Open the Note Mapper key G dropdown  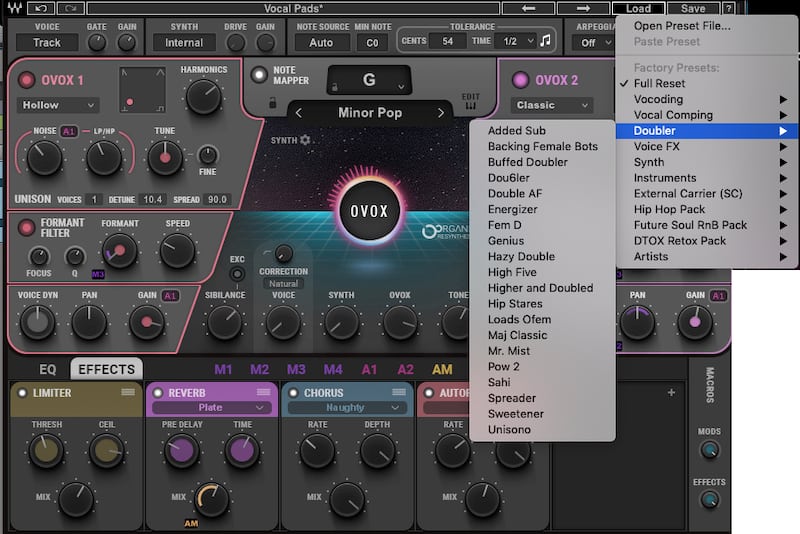(369, 80)
